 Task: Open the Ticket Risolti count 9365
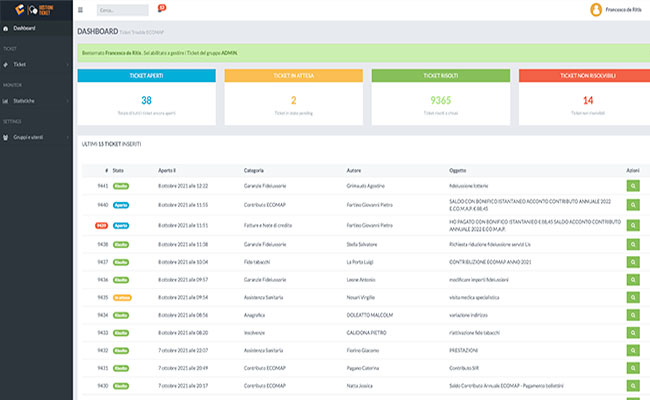coord(440,100)
